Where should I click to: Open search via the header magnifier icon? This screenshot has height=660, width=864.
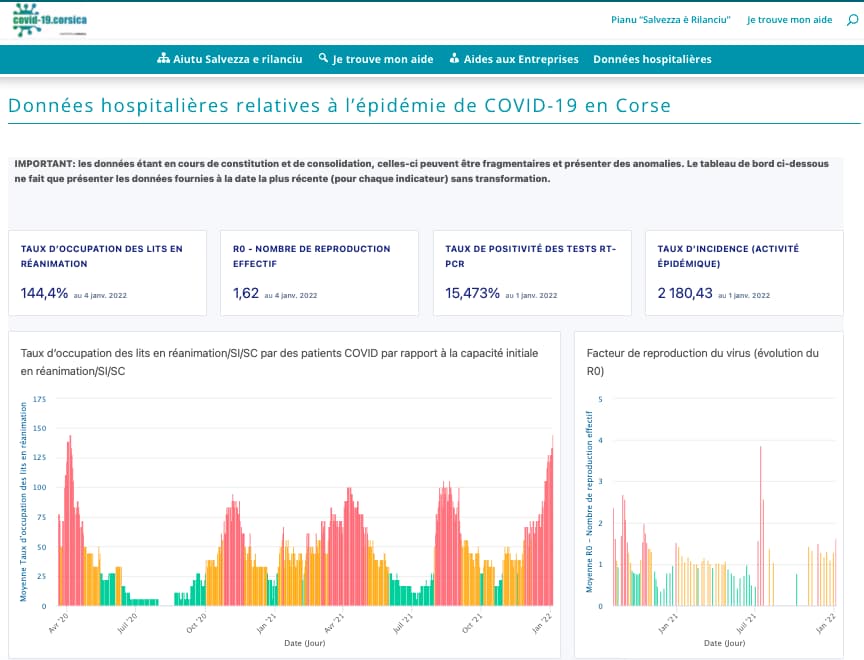point(851,20)
